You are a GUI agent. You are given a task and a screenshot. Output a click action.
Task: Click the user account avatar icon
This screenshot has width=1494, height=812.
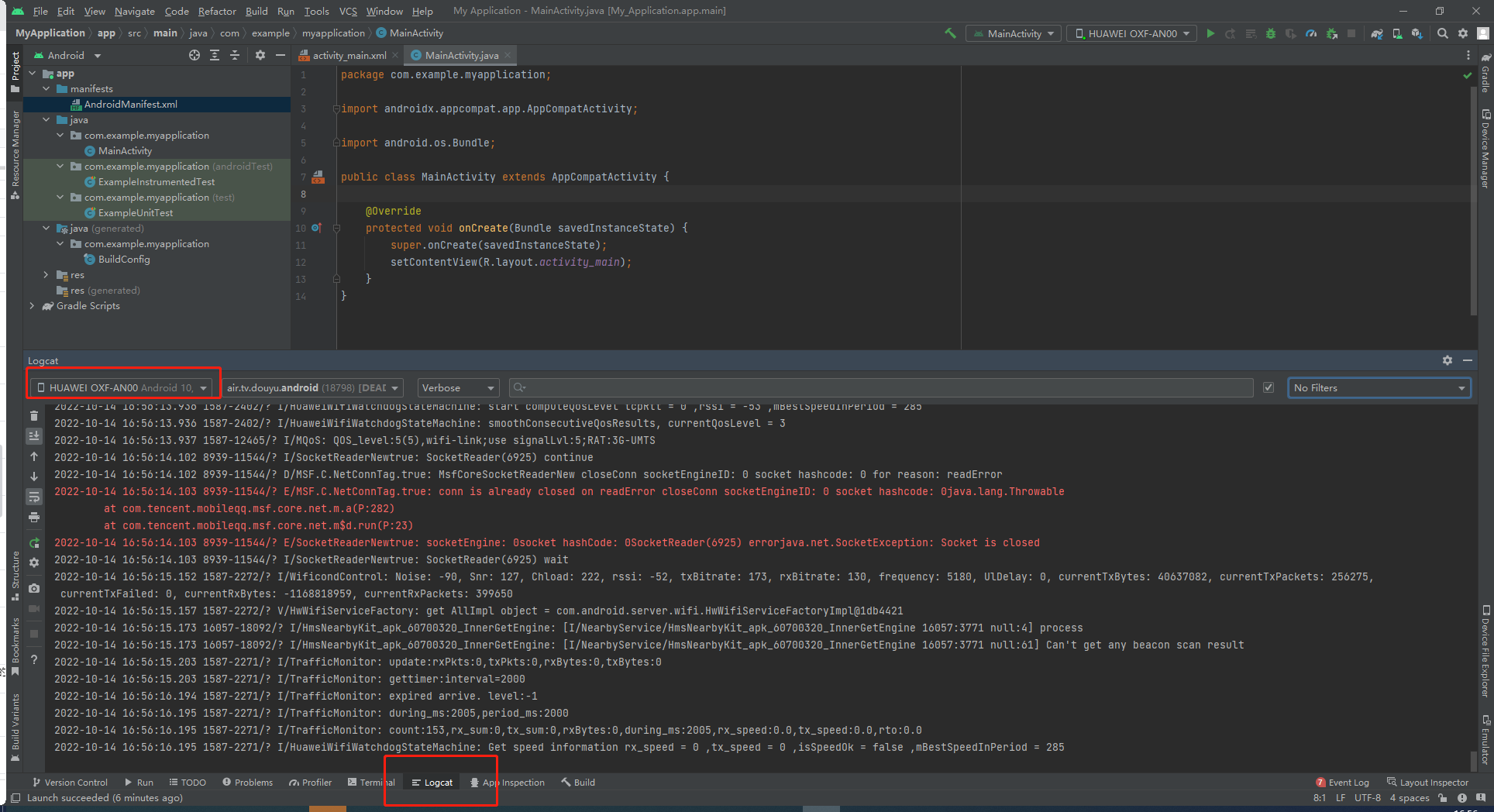click(x=1482, y=33)
